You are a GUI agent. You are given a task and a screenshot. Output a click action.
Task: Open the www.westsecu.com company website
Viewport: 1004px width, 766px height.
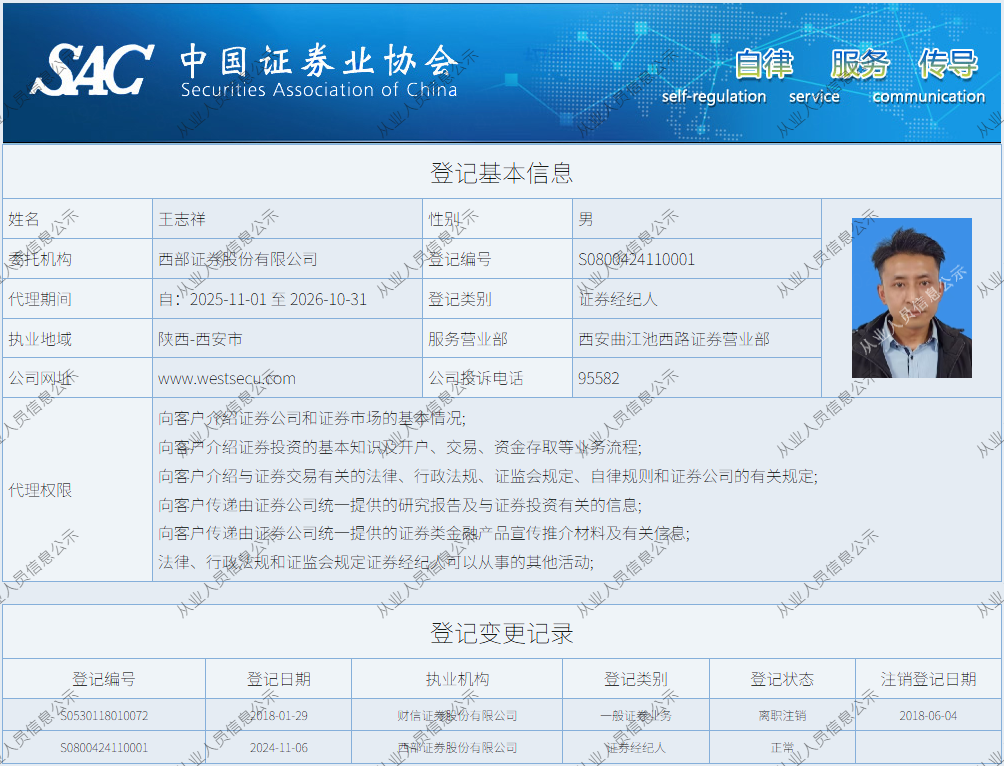click(x=227, y=379)
